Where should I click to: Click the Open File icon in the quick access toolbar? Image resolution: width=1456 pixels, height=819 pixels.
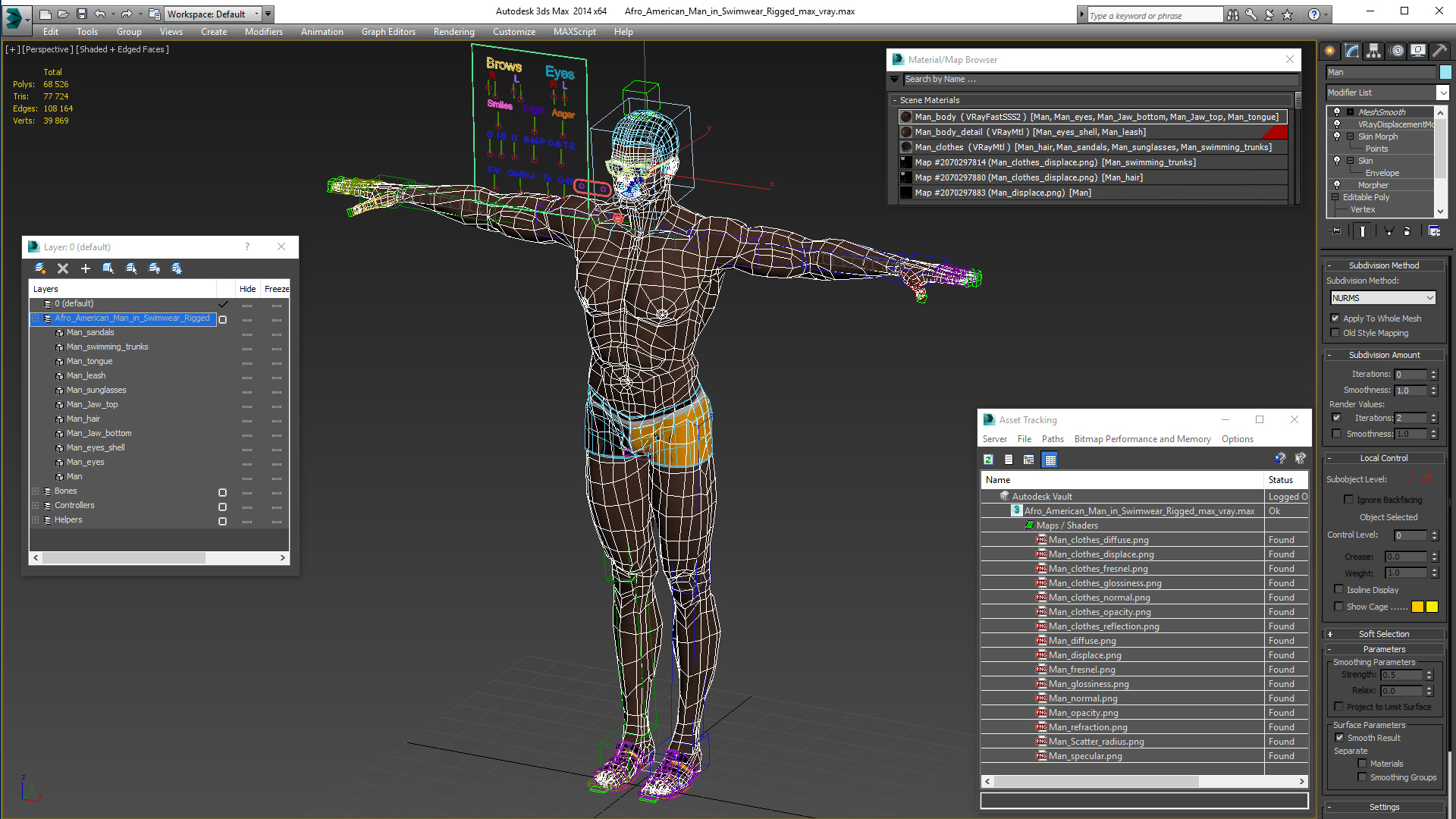click(64, 14)
